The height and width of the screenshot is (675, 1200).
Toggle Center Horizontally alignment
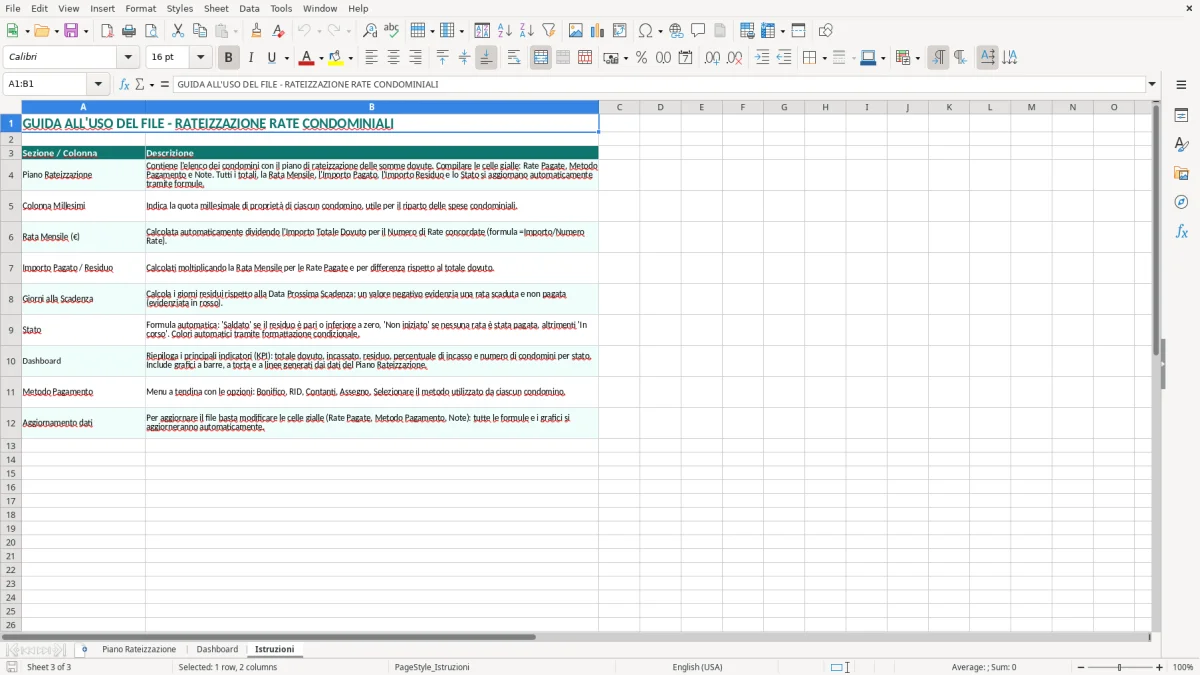(x=393, y=58)
